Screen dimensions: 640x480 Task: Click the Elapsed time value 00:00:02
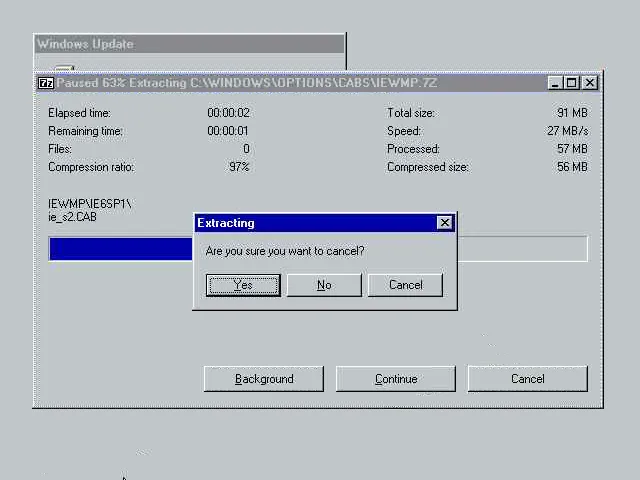pyautogui.click(x=228, y=113)
